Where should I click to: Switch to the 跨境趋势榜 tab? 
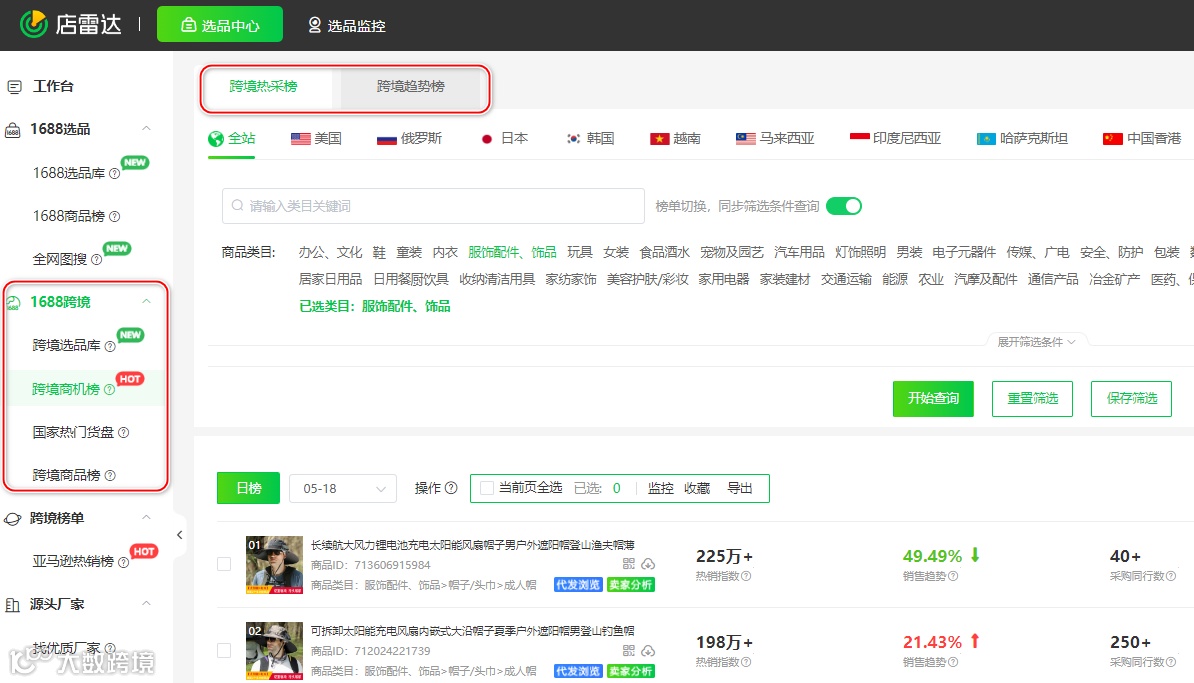pyautogui.click(x=410, y=87)
